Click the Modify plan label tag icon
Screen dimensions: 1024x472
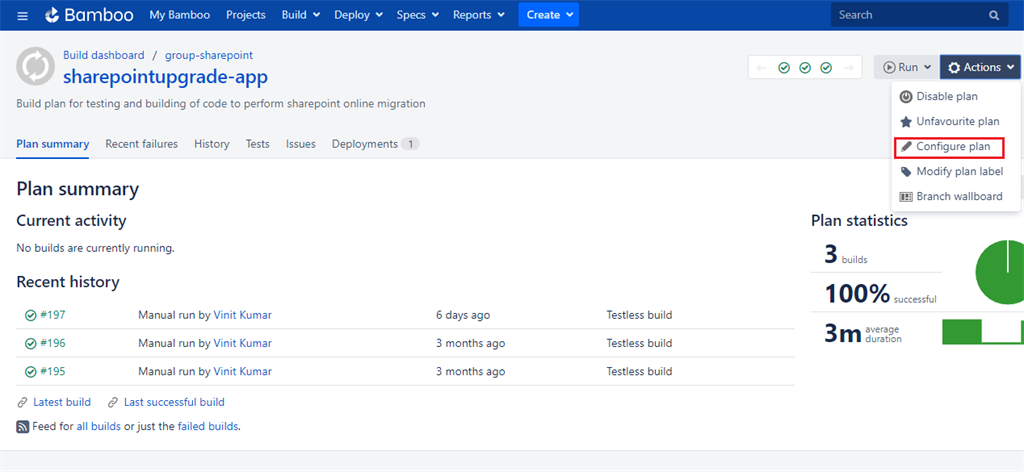pos(906,172)
